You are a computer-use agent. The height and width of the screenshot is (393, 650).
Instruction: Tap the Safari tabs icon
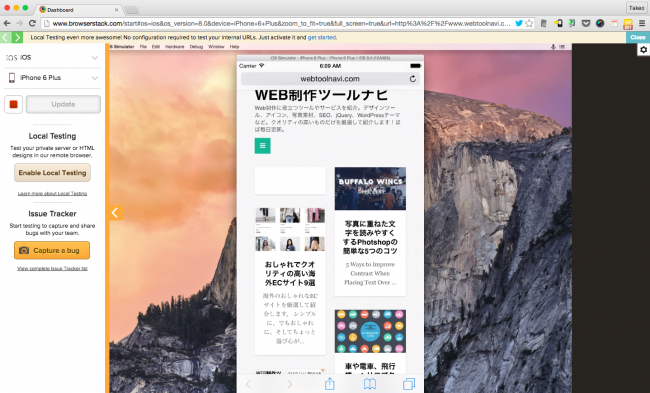tap(409, 384)
